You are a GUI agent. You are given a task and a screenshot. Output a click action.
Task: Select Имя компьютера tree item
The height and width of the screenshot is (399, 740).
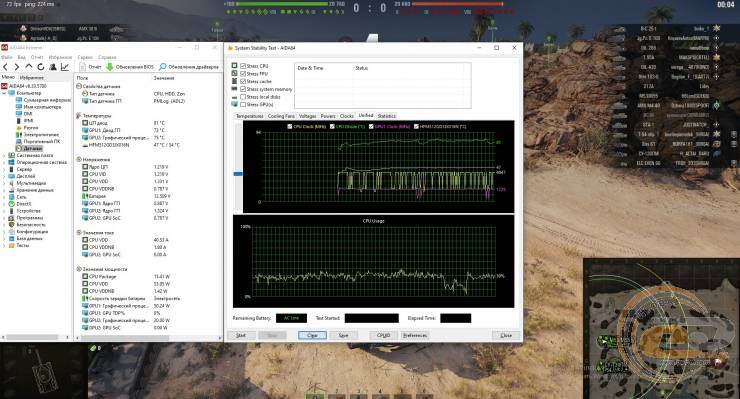pos(39,107)
